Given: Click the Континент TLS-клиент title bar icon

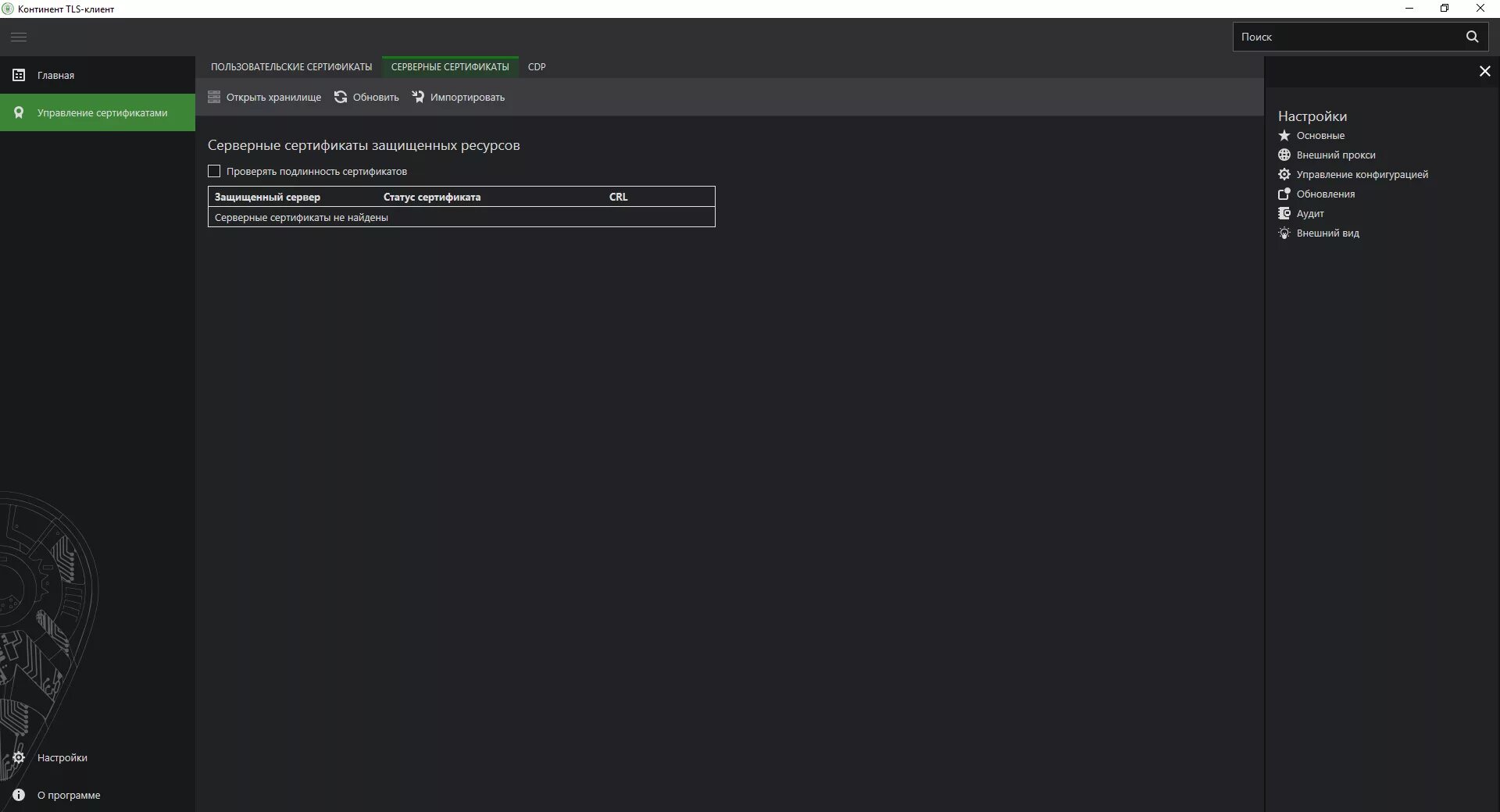Looking at the screenshot, I should point(8,9).
